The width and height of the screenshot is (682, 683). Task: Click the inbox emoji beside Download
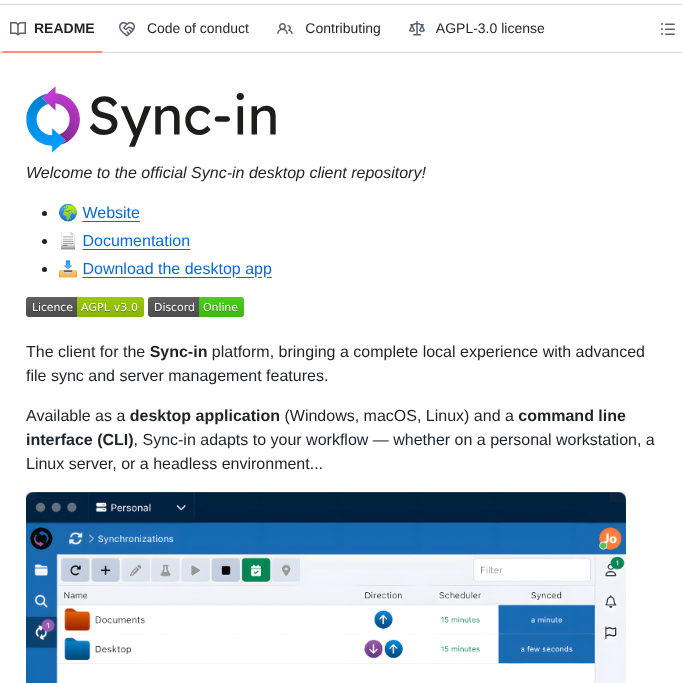coord(68,269)
